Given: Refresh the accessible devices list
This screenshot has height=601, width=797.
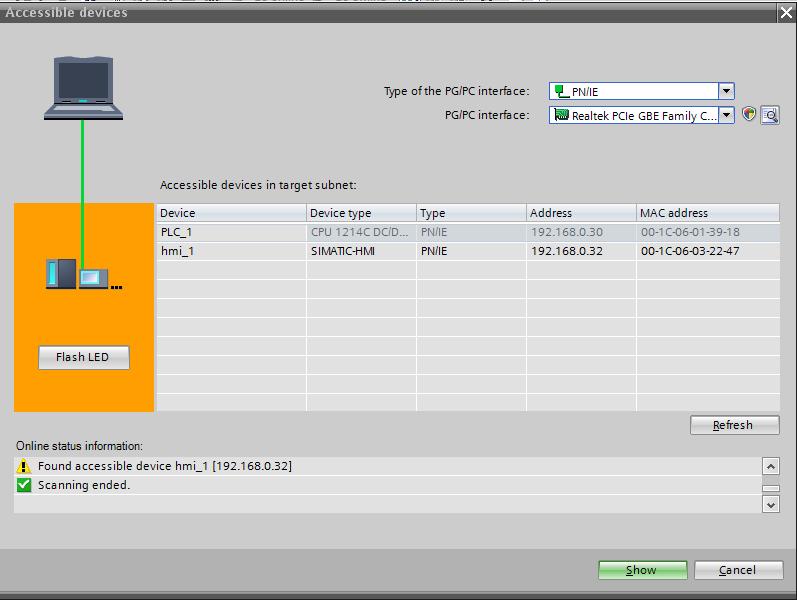Looking at the screenshot, I should point(734,425).
